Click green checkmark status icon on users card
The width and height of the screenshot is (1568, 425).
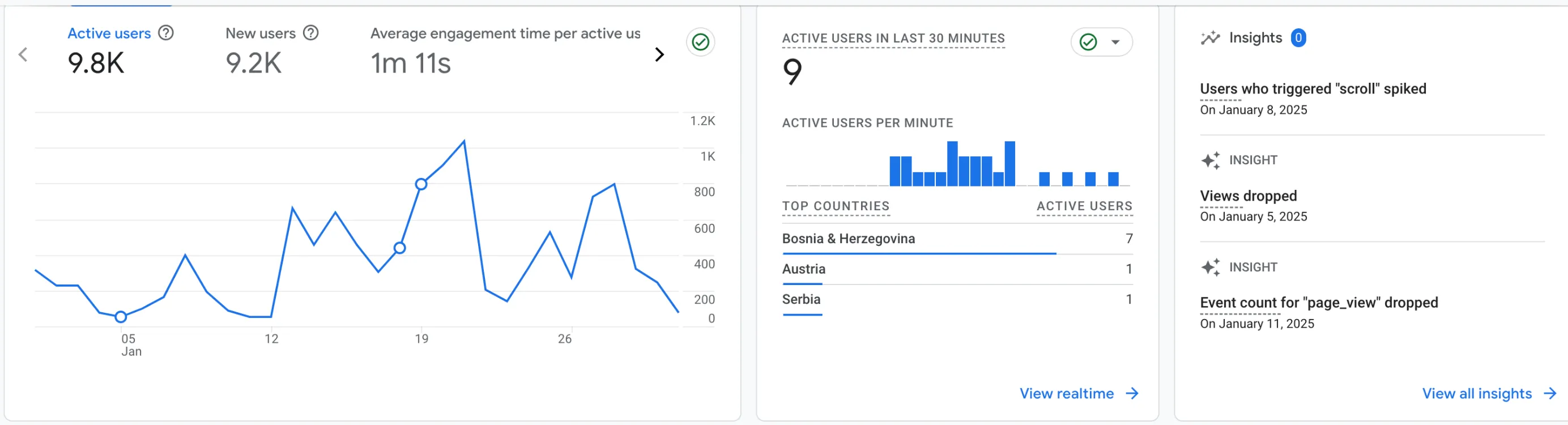click(x=700, y=42)
